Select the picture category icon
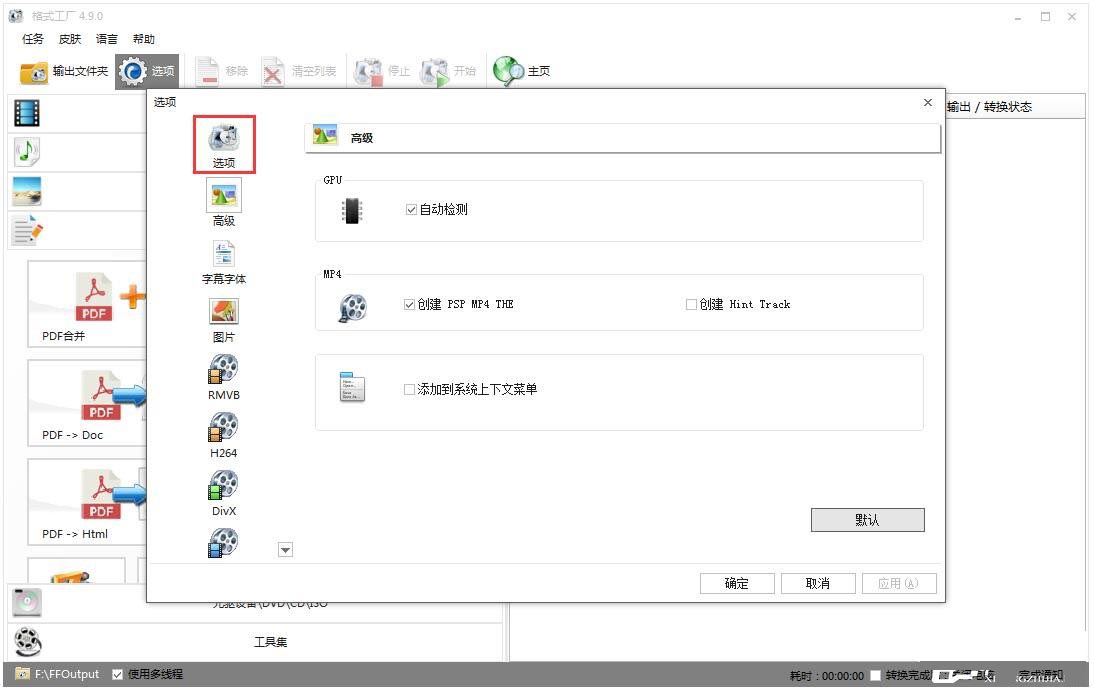Image resolution: width=1094 pixels, height=692 pixels. [27, 191]
